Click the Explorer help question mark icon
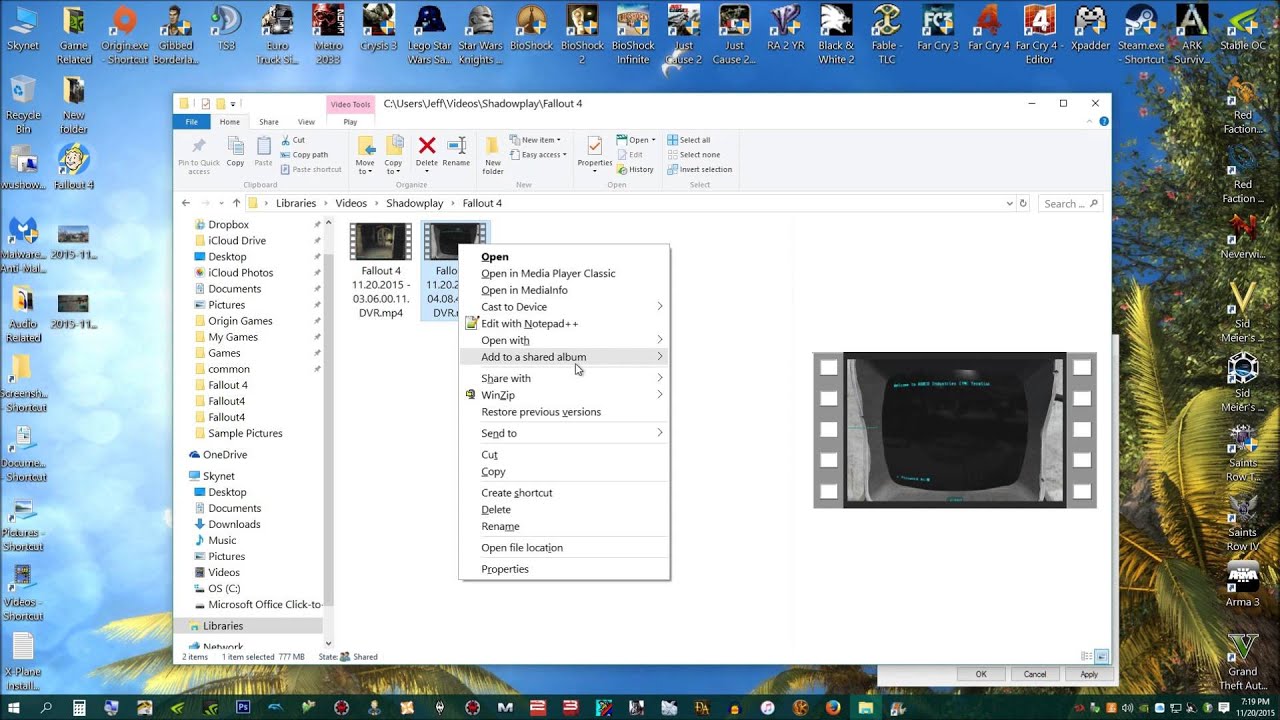The width and height of the screenshot is (1280, 720). (1104, 121)
